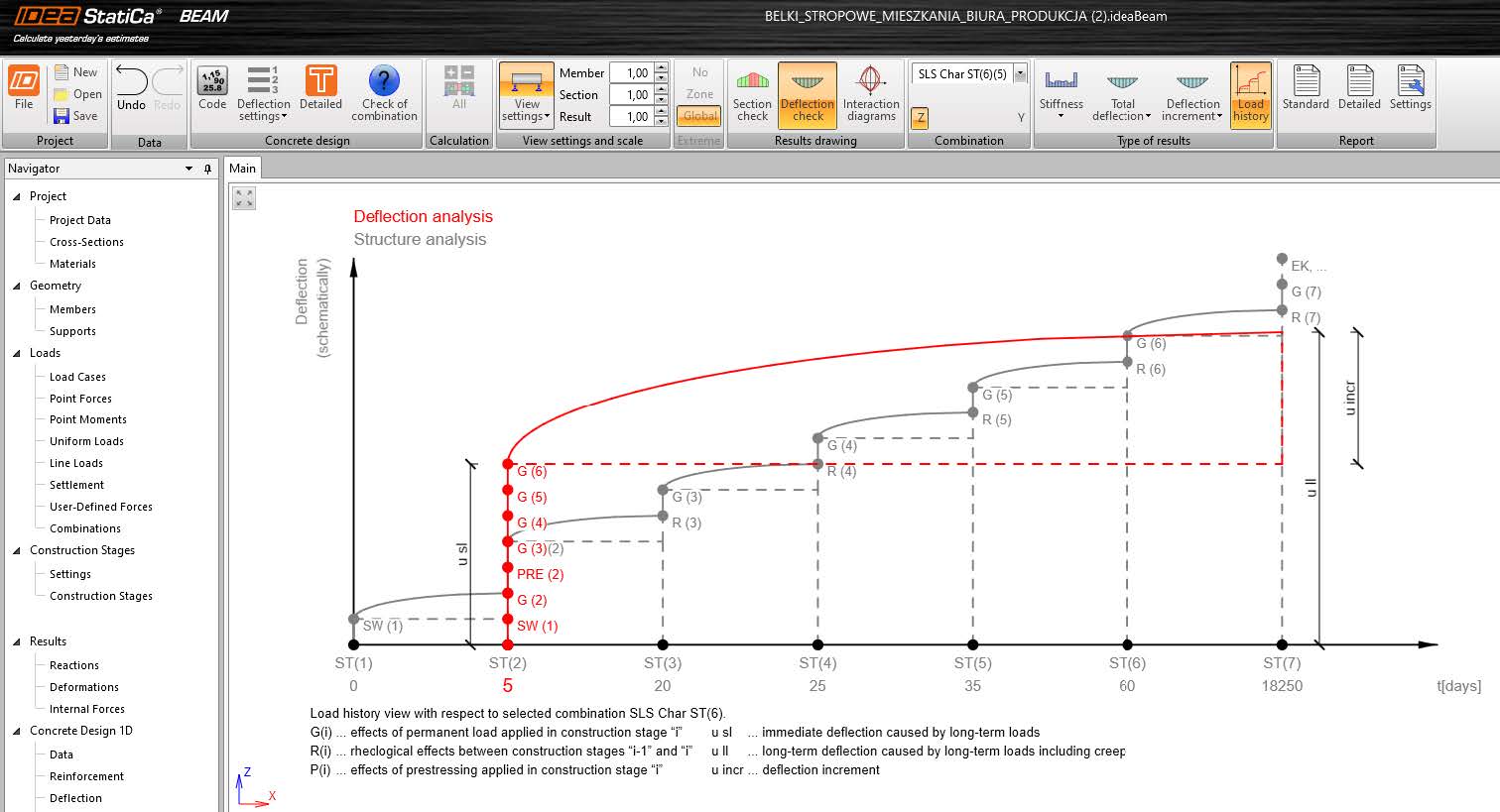Open the SLS Char ST(6)(5) combination dropdown
This screenshot has height=812, width=1500.
click(x=1022, y=72)
